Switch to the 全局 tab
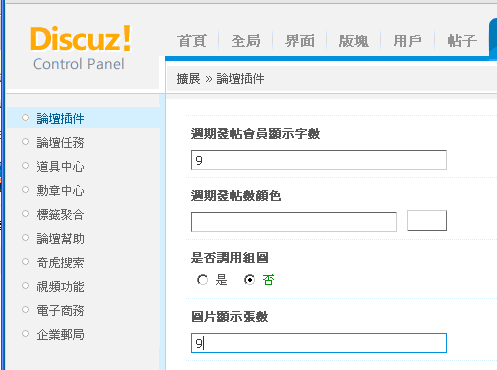This screenshot has width=497, height=370. 246,41
